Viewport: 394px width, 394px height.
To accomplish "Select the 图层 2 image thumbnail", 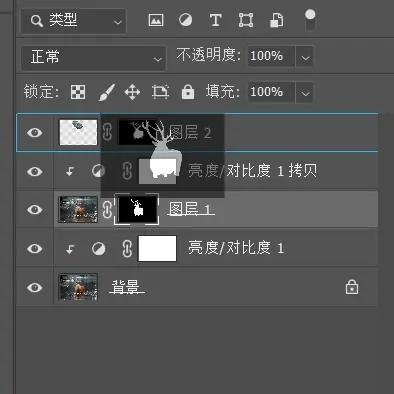I will tap(78, 132).
